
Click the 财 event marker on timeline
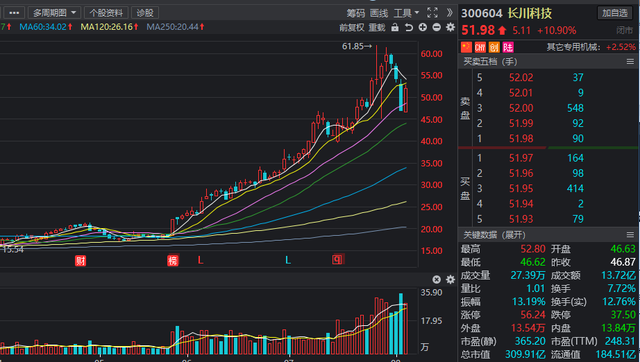click(x=80, y=260)
